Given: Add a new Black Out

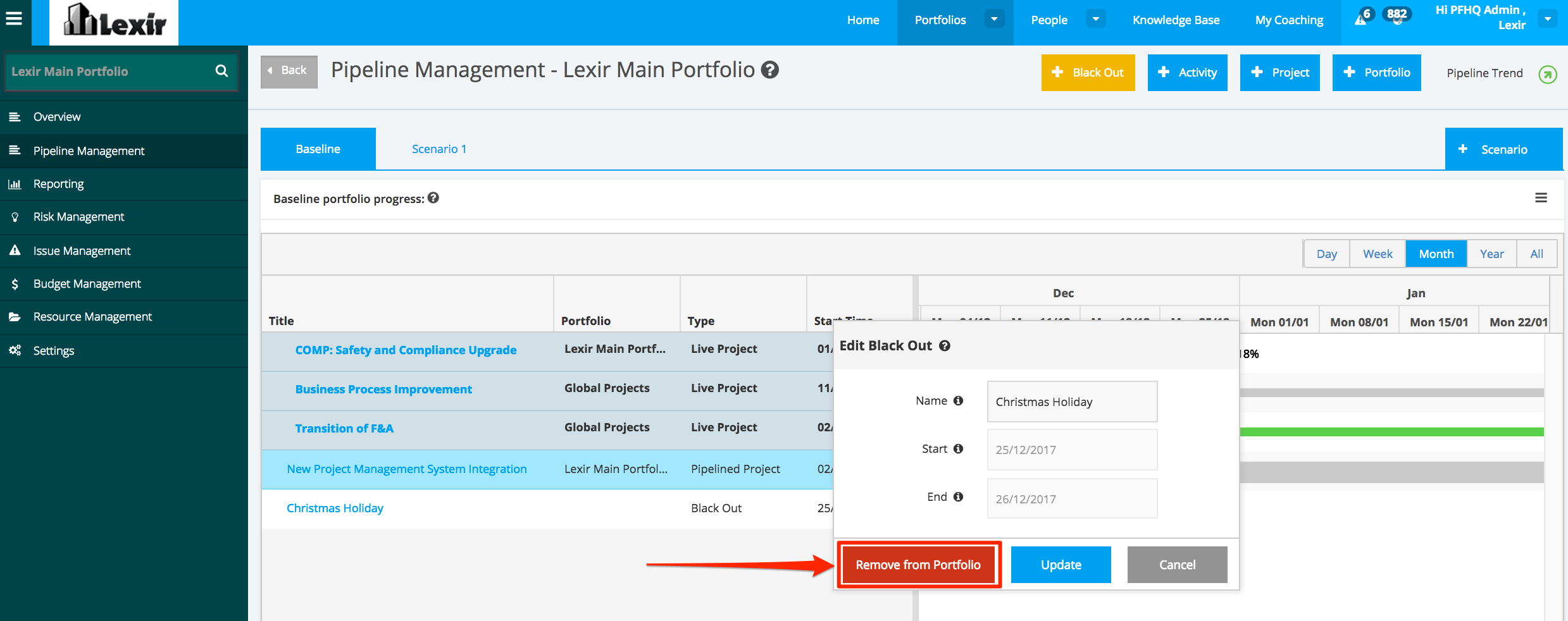Looking at the screenshot, I should pyautogui.click(x=1088, y=73).
